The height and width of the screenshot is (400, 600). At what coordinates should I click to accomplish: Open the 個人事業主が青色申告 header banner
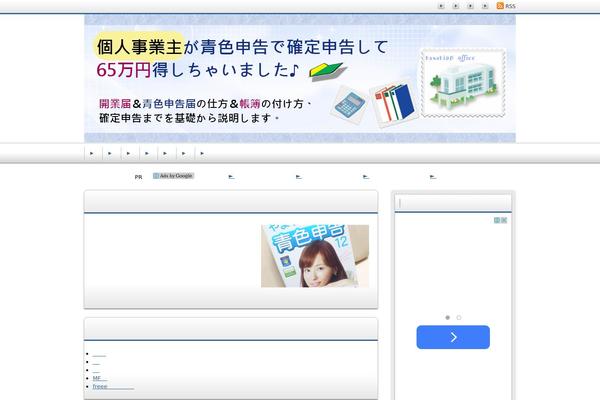[x=300, y=78]
